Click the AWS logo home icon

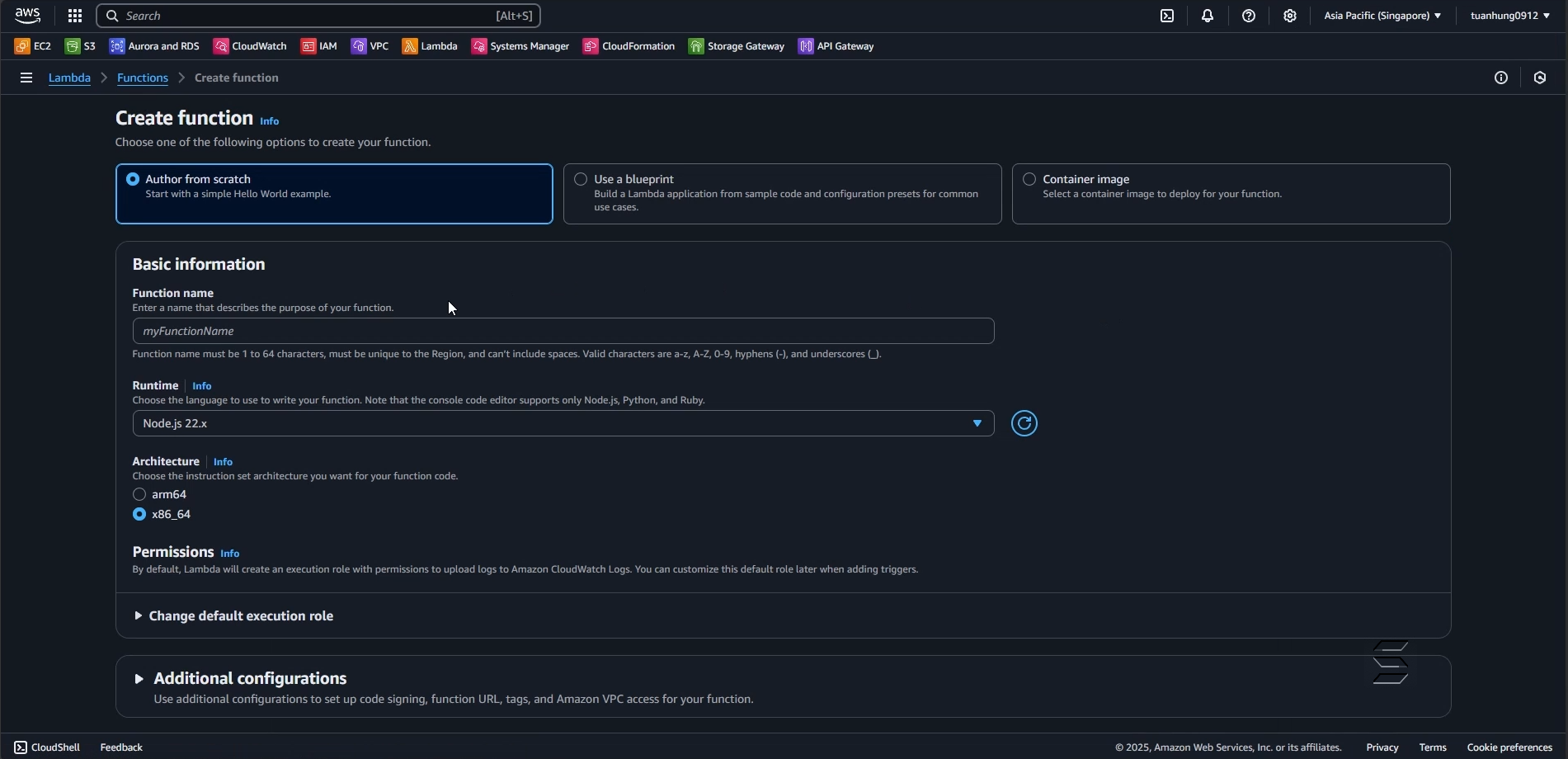pyautogui.click(x=27, y=16)
